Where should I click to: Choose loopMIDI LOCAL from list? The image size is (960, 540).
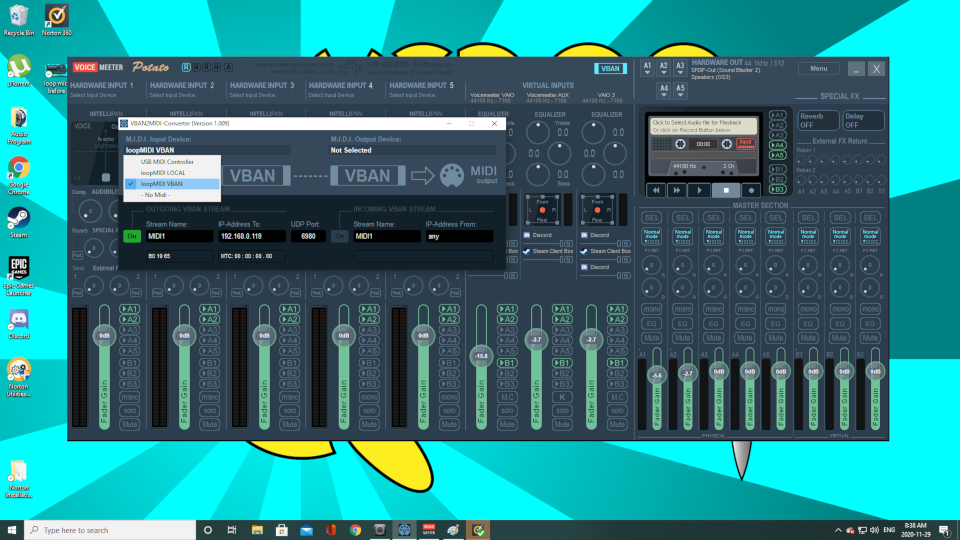[172, 173]
